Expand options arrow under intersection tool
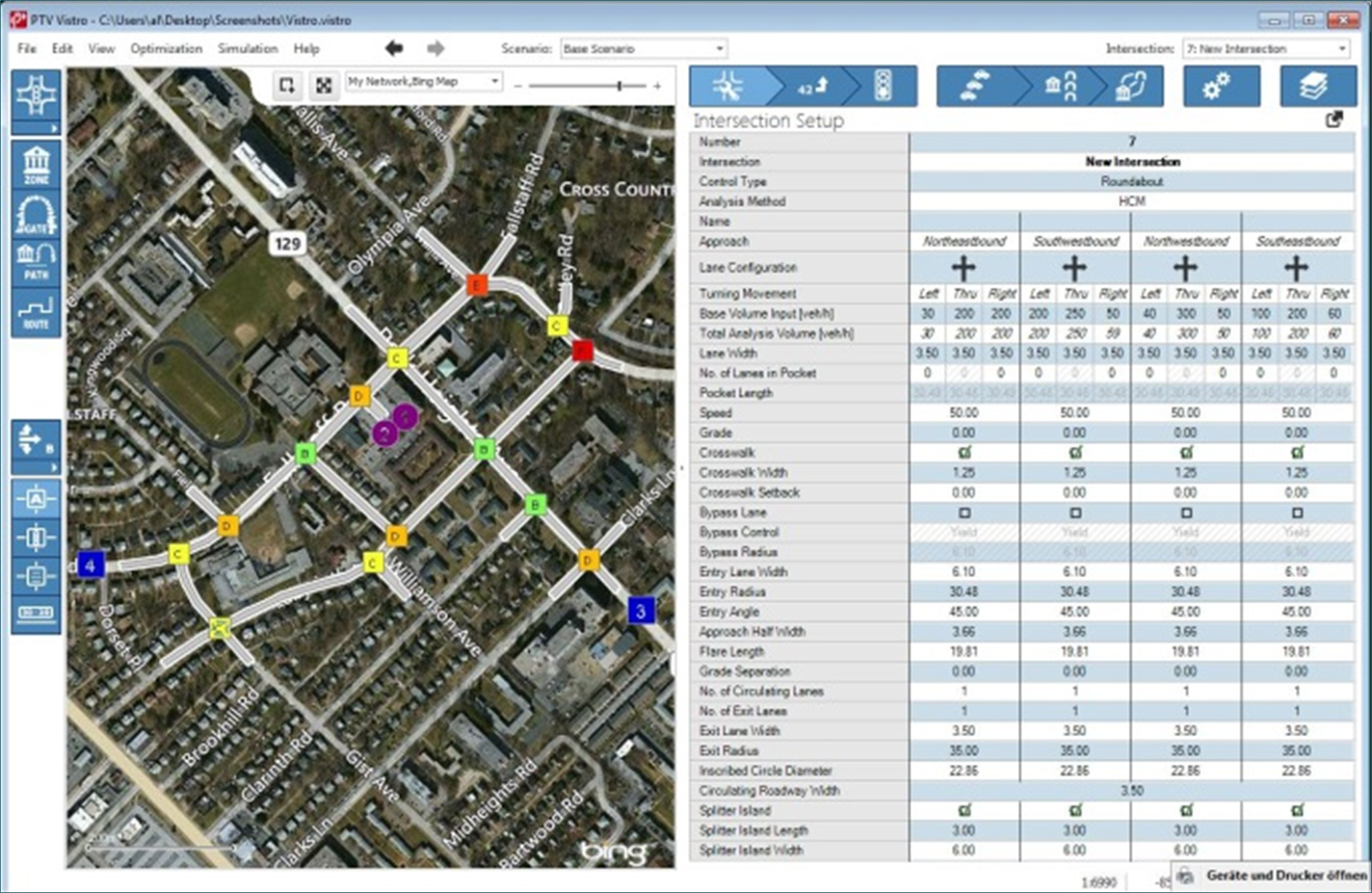Viewport: 1372px width, 893px height. (x=36, y=129)
